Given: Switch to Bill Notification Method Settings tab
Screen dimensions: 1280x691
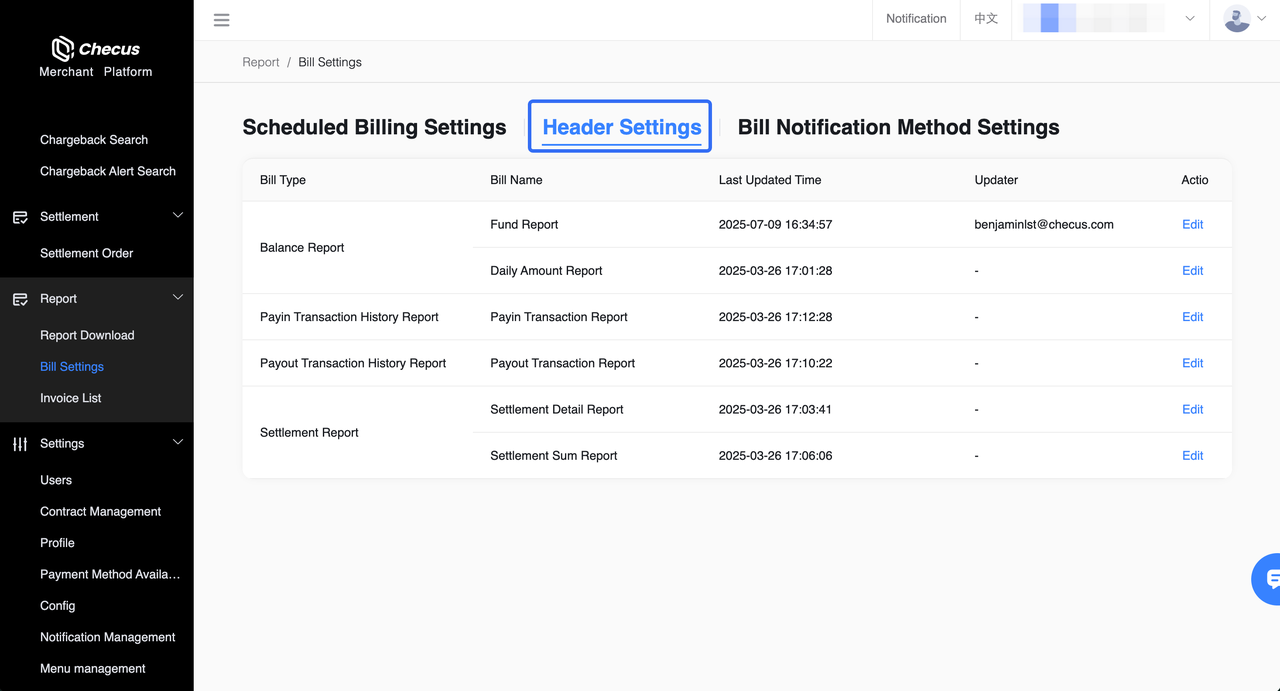Looking at the screenshot, I should click(898, 127).
